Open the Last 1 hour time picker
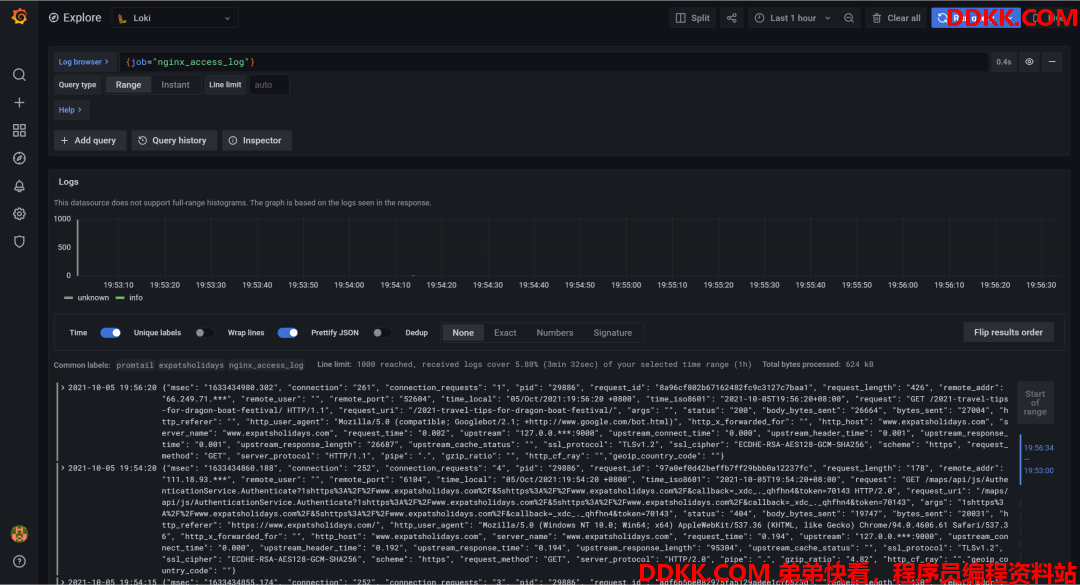The height and width of the screenshot is (585, 1080). click(x=793, y=18)
